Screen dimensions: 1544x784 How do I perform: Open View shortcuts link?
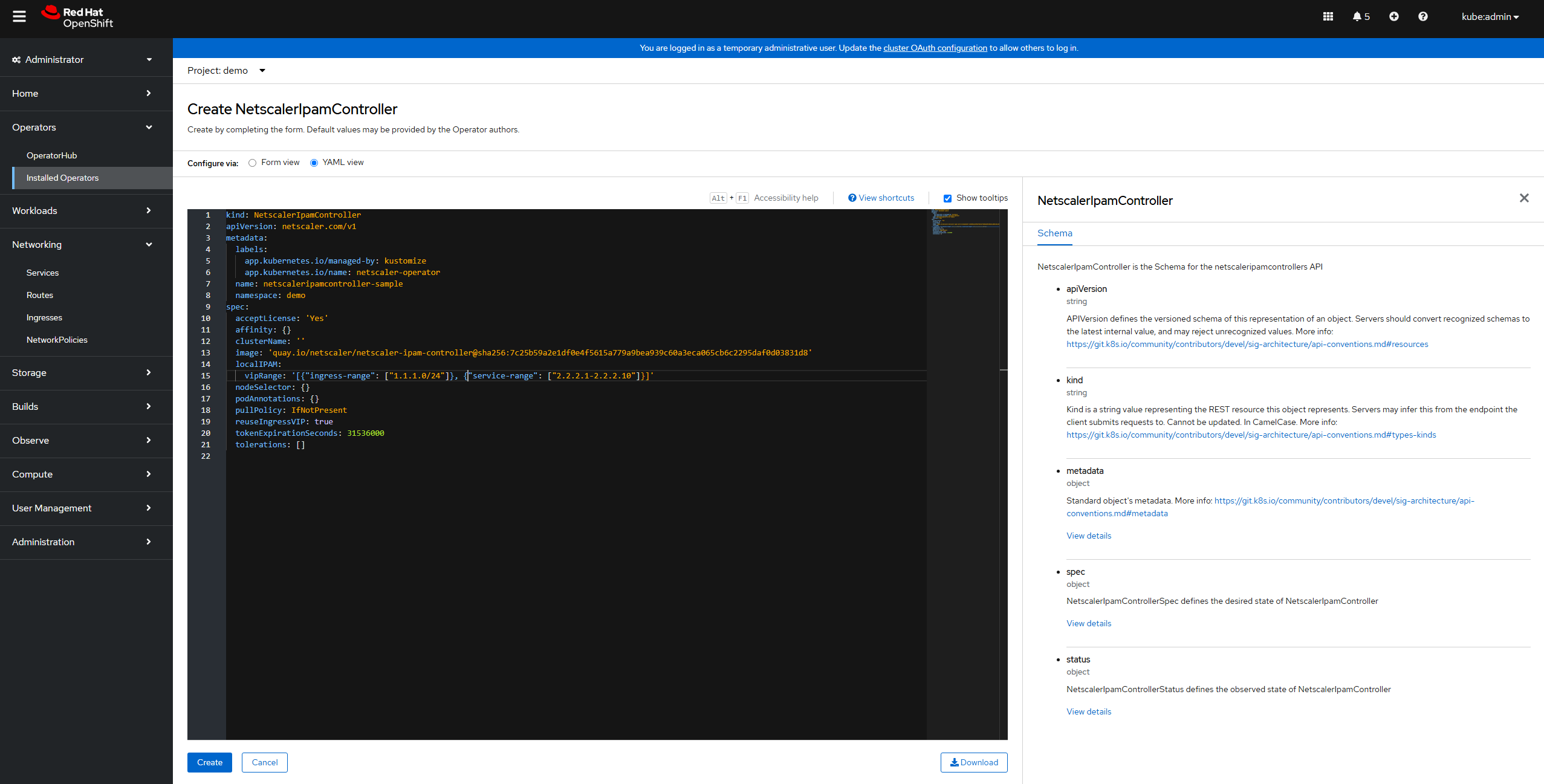tap(881, 198)
